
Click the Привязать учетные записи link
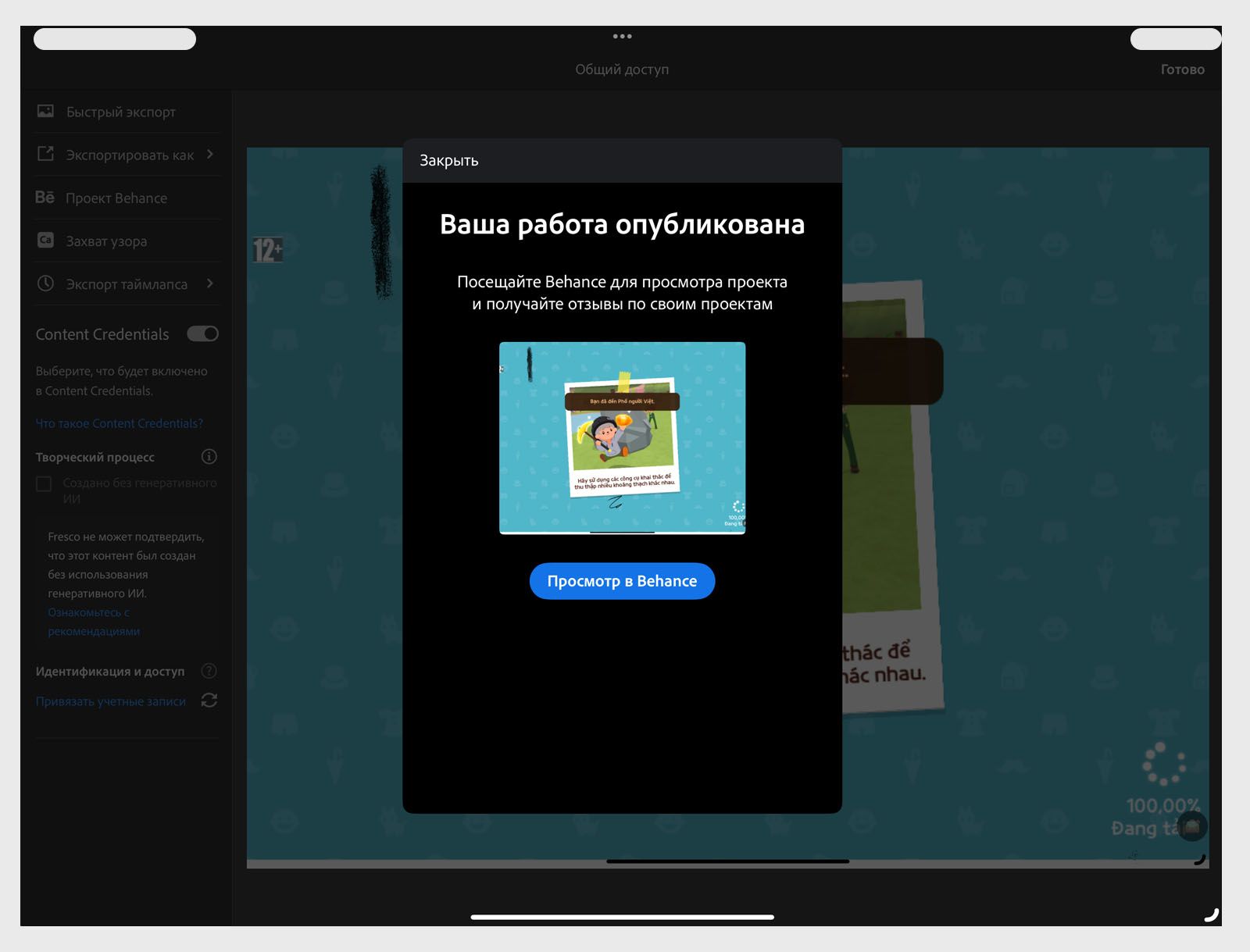111,701
